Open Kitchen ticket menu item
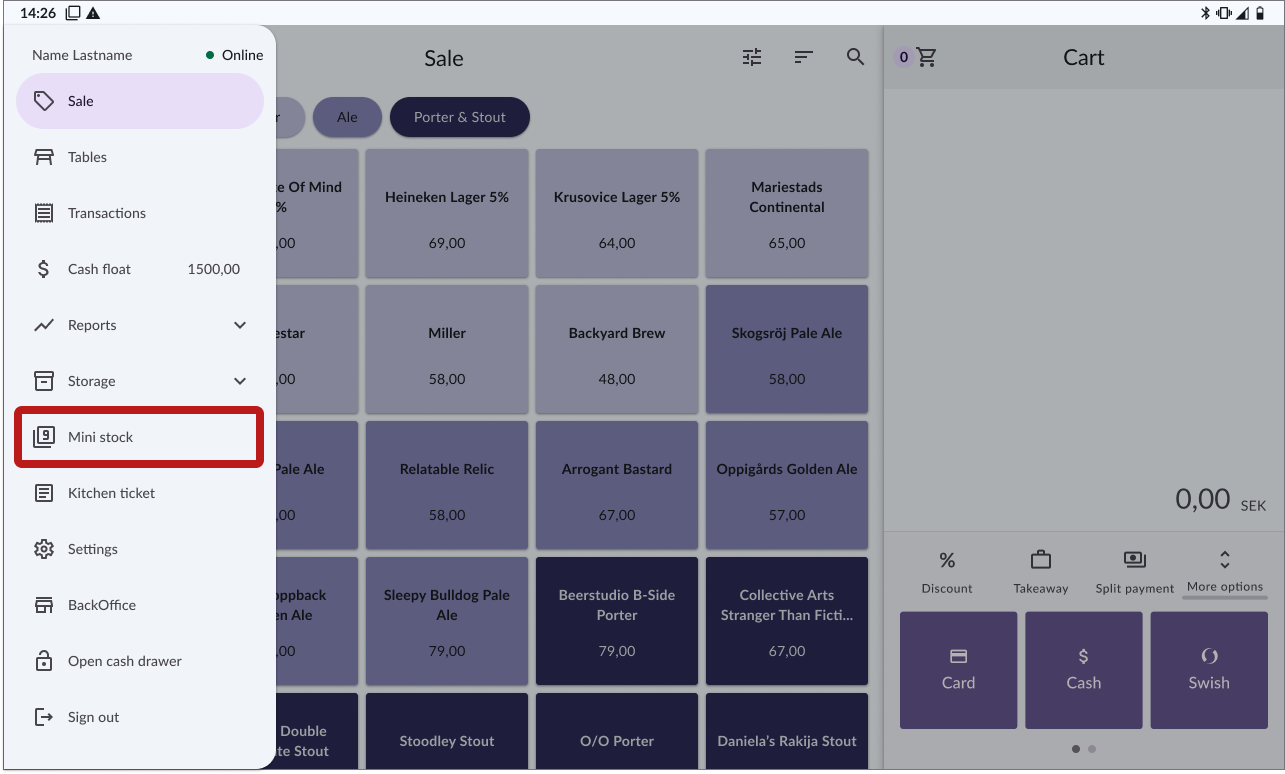This screenshot has height=774, width=1285. [139, 493]
